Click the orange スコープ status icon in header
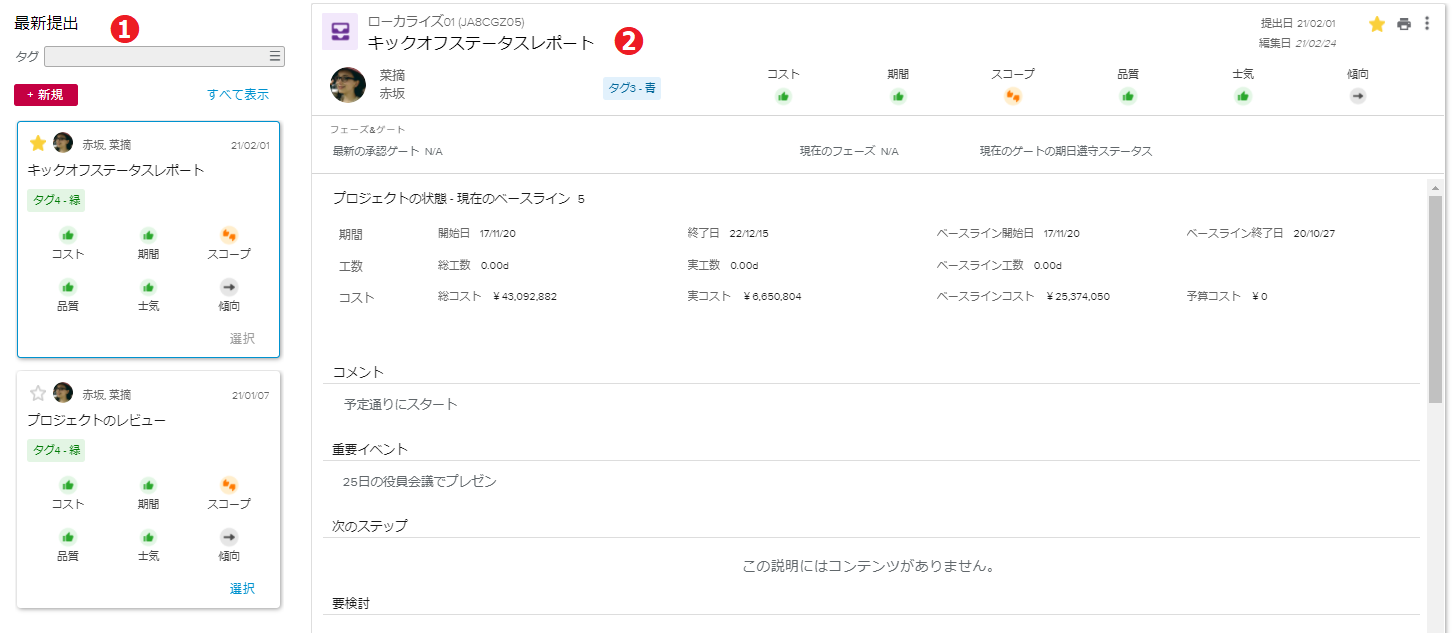Screen dimensions: 1452x633 1013,96
